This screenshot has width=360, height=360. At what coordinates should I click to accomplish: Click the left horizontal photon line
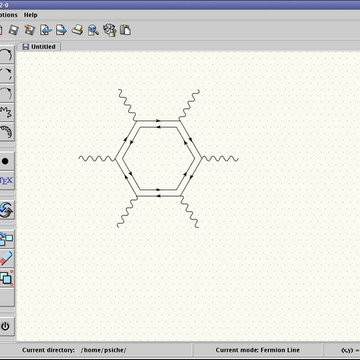click(97, 159)
